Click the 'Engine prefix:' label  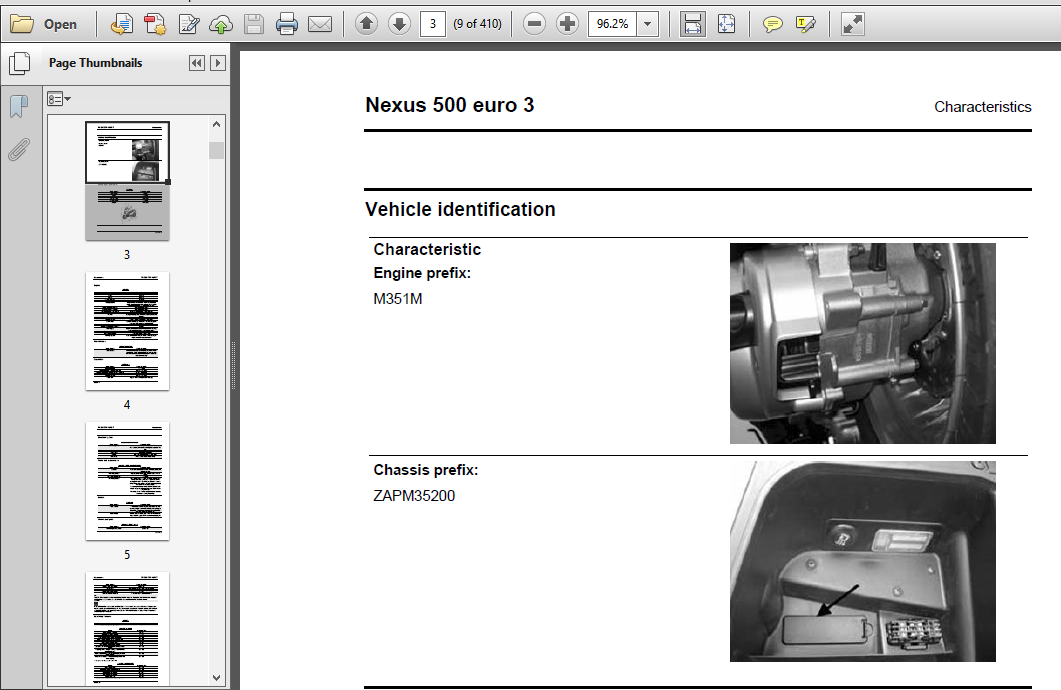point(422,273)
